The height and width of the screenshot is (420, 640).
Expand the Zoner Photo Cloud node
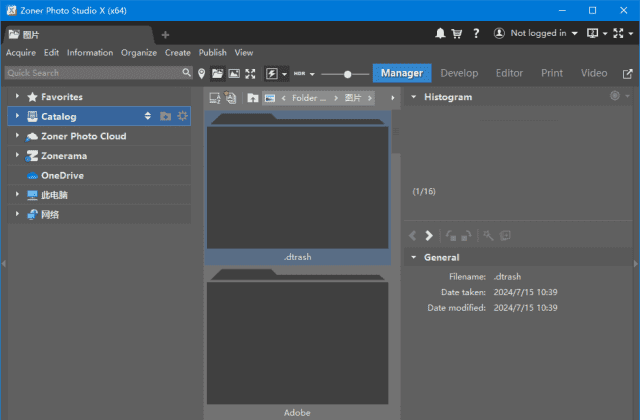[x=17, y=136]
